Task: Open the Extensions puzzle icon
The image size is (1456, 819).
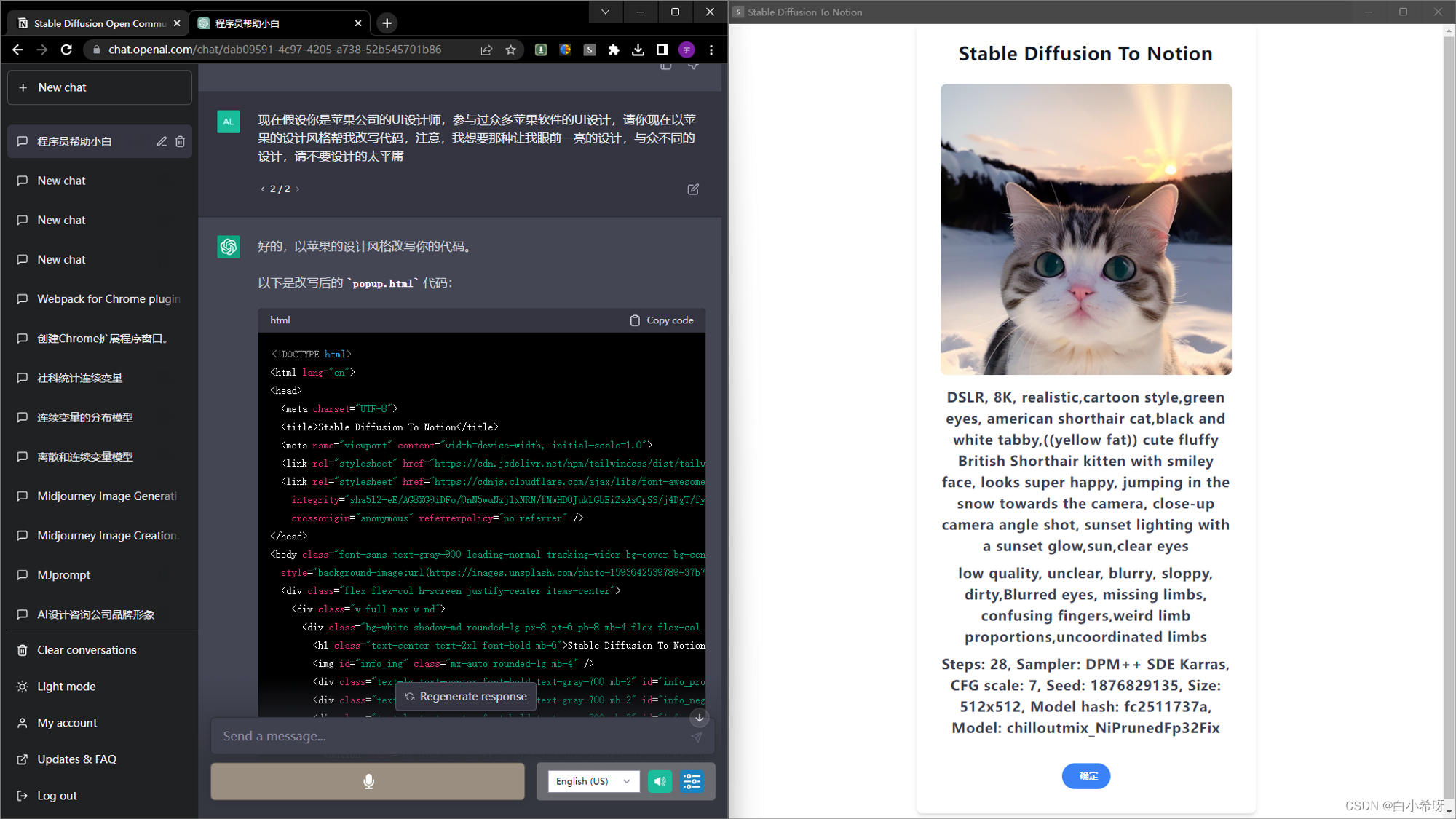Action: [614, 50]
